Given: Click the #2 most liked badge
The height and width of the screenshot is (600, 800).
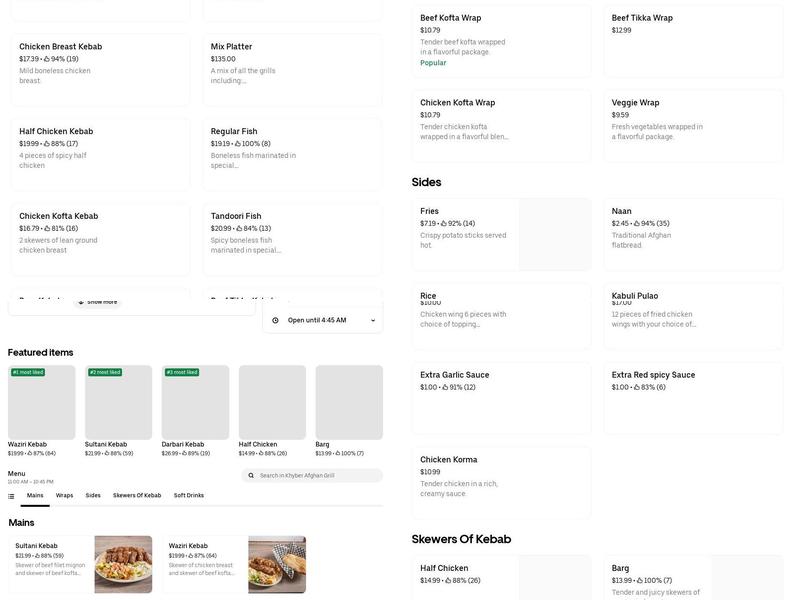Looking at the screenshot, I should (x=105, y=372).
